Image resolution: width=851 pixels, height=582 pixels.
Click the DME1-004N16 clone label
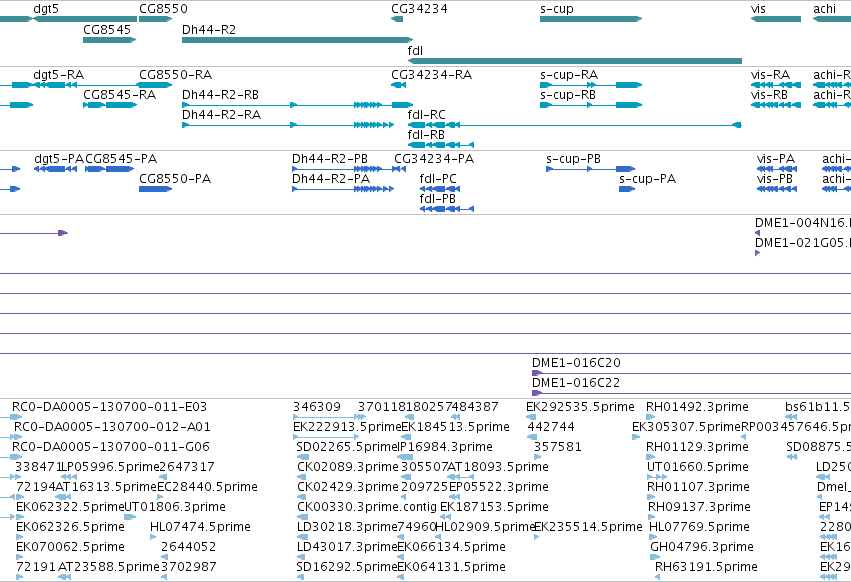point(803,223)
